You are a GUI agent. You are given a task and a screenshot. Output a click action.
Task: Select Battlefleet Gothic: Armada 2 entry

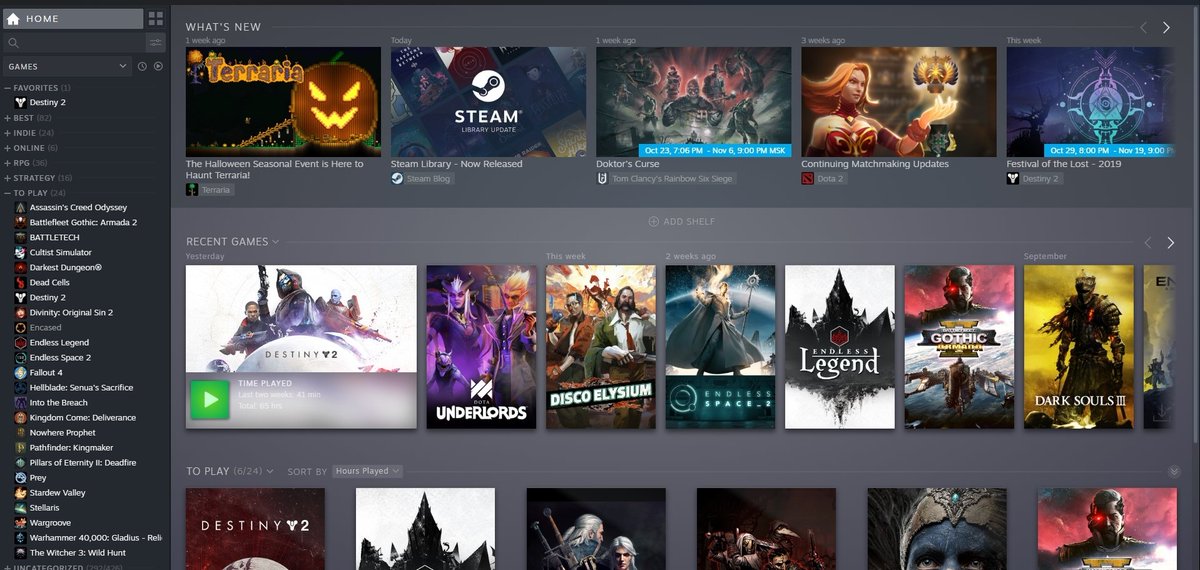[83, 222]
